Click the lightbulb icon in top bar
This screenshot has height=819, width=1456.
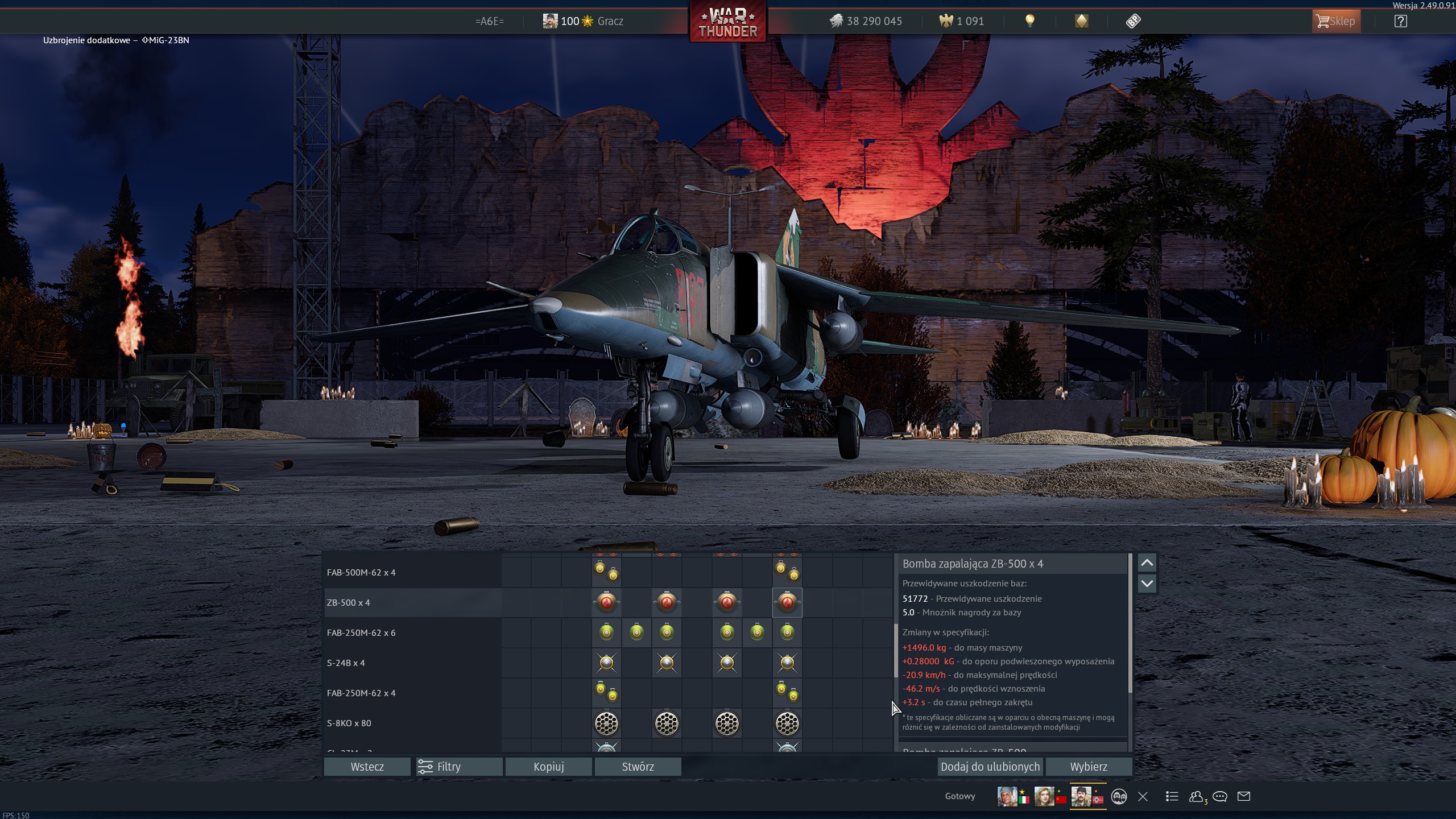pyautogui.click(x=1029, y=21)
